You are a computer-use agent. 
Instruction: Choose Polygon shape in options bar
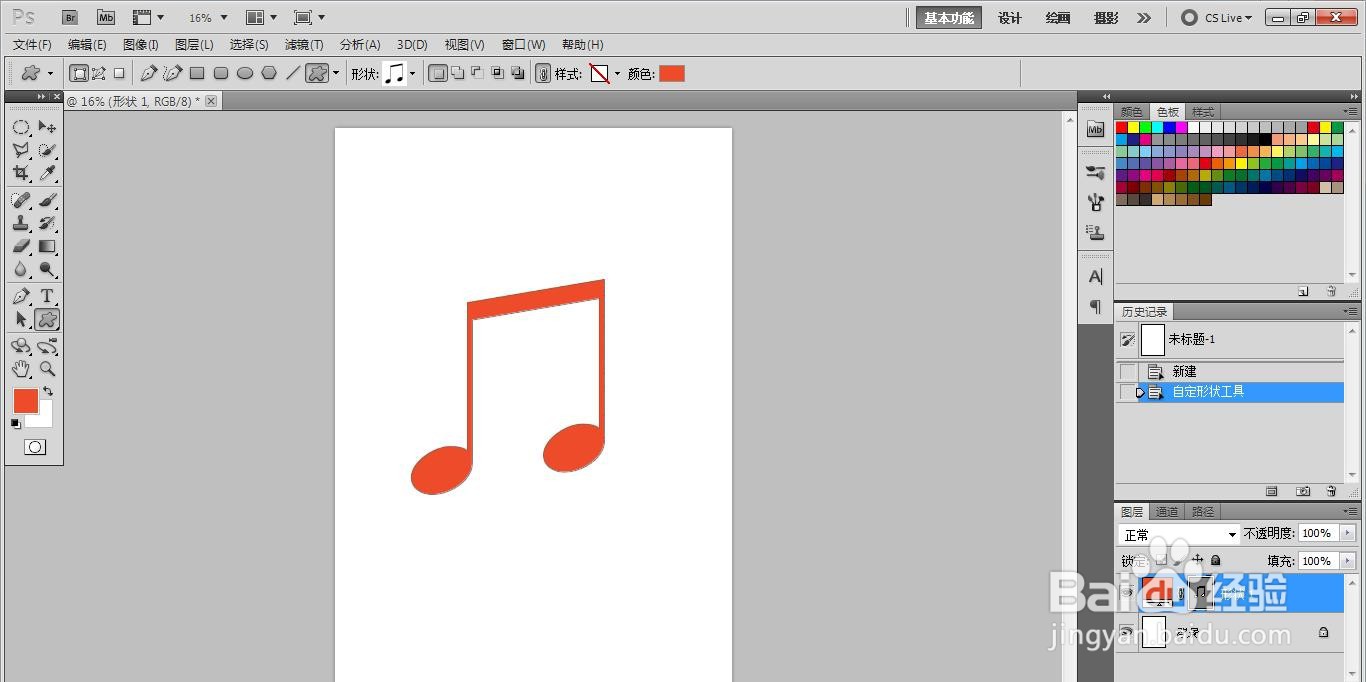click(x=269, y=73)
